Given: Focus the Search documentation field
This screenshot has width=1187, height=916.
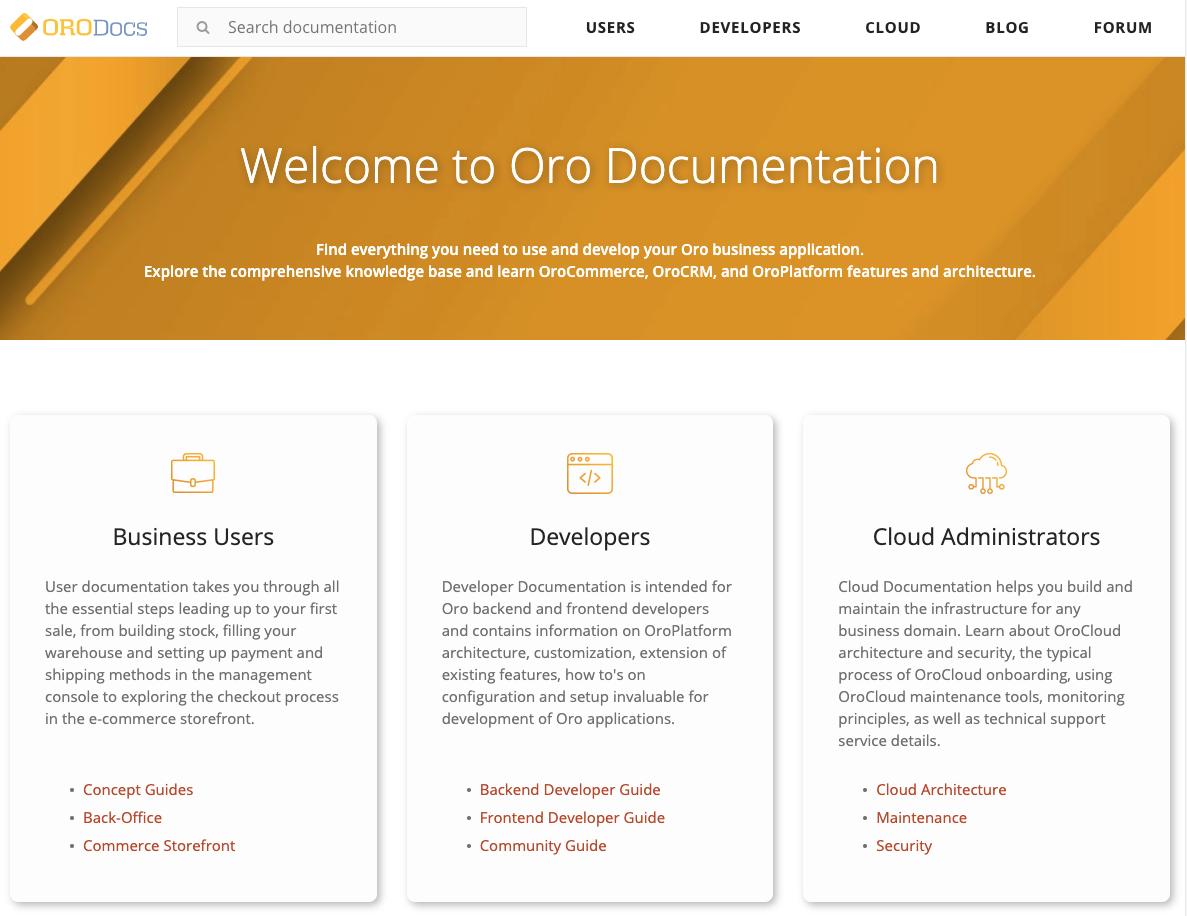Looking at the screenshot, I should pyautogui.click(x=352, y=27).
